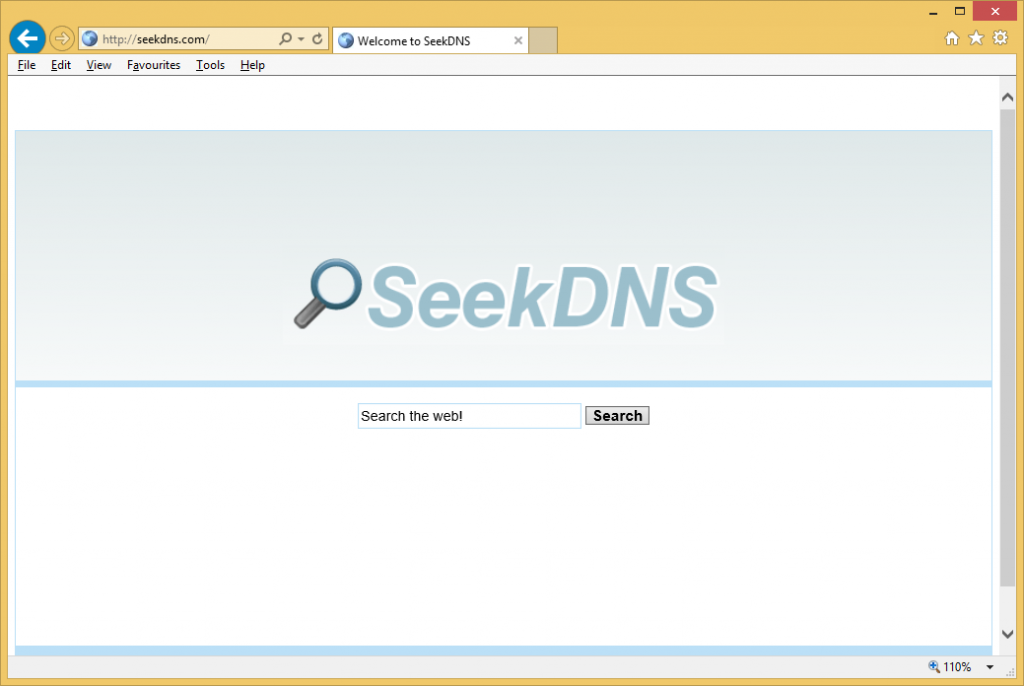Click the scrollbar up arrow
This screenshot has height=686, width=1024.
pyautogui.click(x=1008, y=97)
